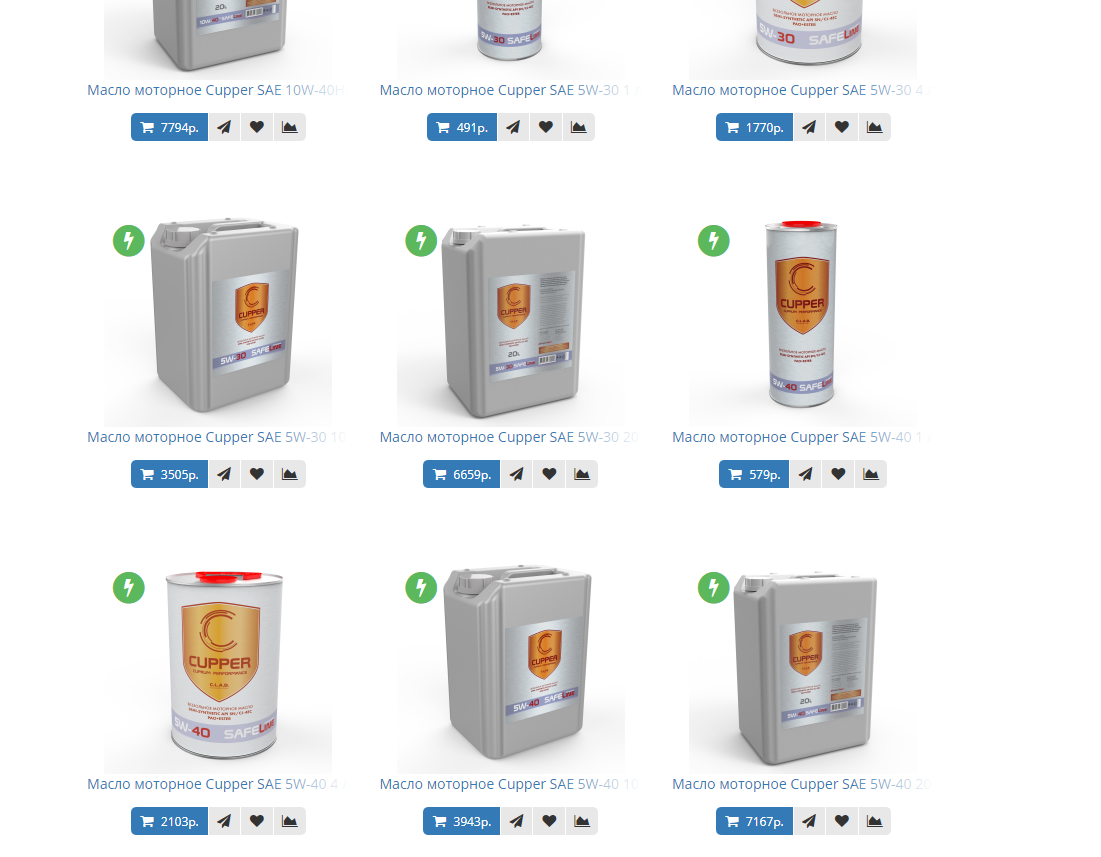Click paper plane icon beside 2103р.
Image resolution: width=1101 pixels, height=857 pixels.
coord(224,821)
